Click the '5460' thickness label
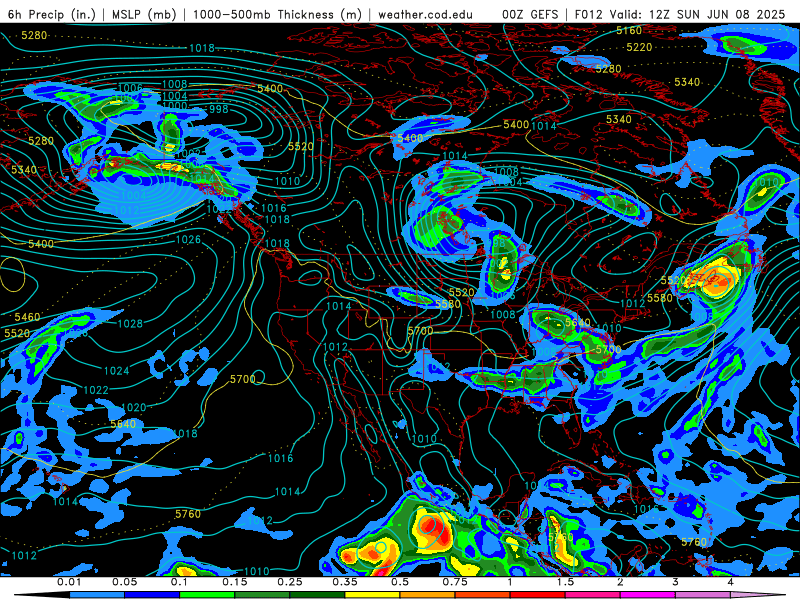The width and height of the screenshot is (800, 600). tap(27, 317)
